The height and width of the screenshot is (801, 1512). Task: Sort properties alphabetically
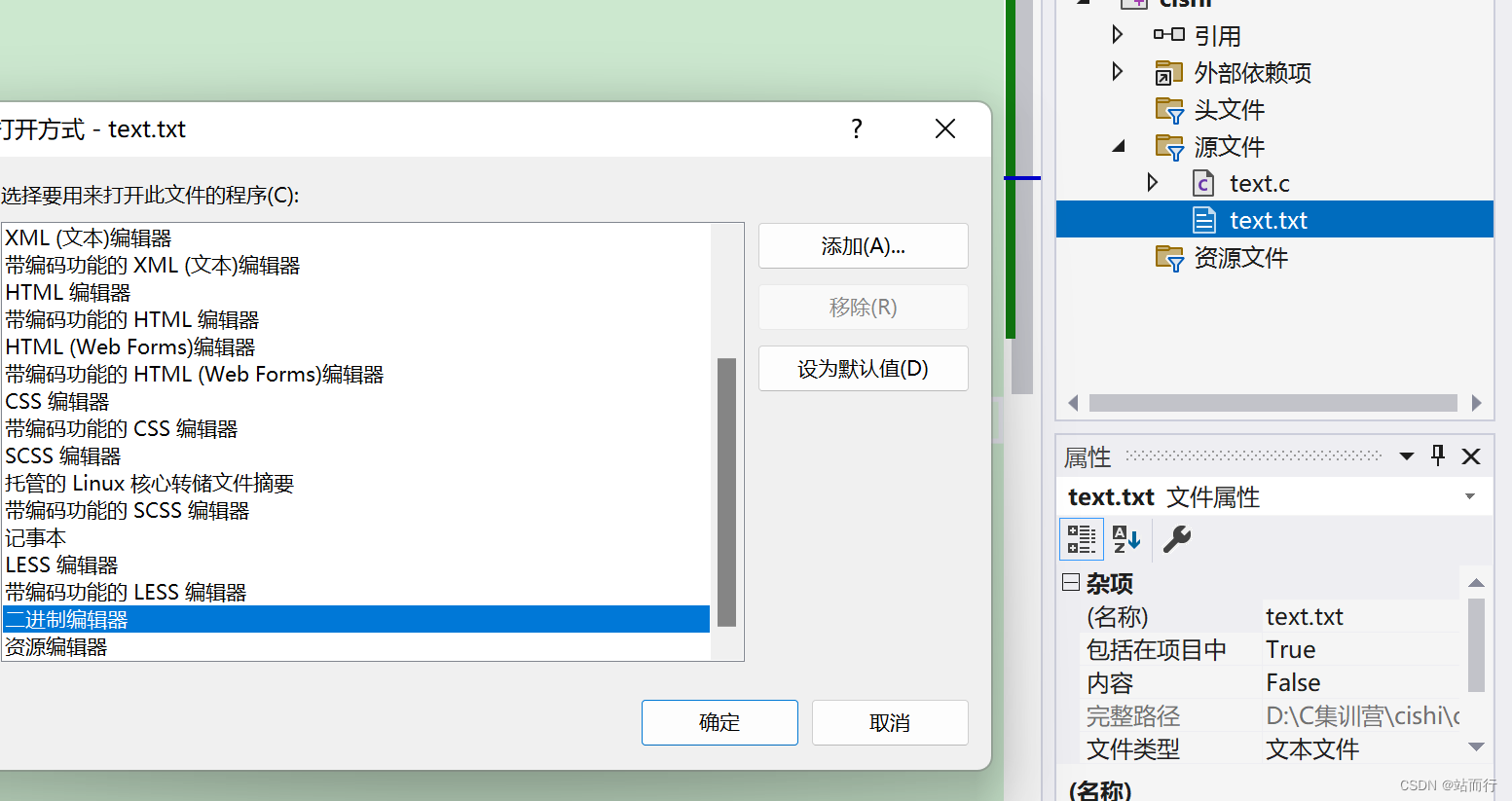(x=1126, y=538)
